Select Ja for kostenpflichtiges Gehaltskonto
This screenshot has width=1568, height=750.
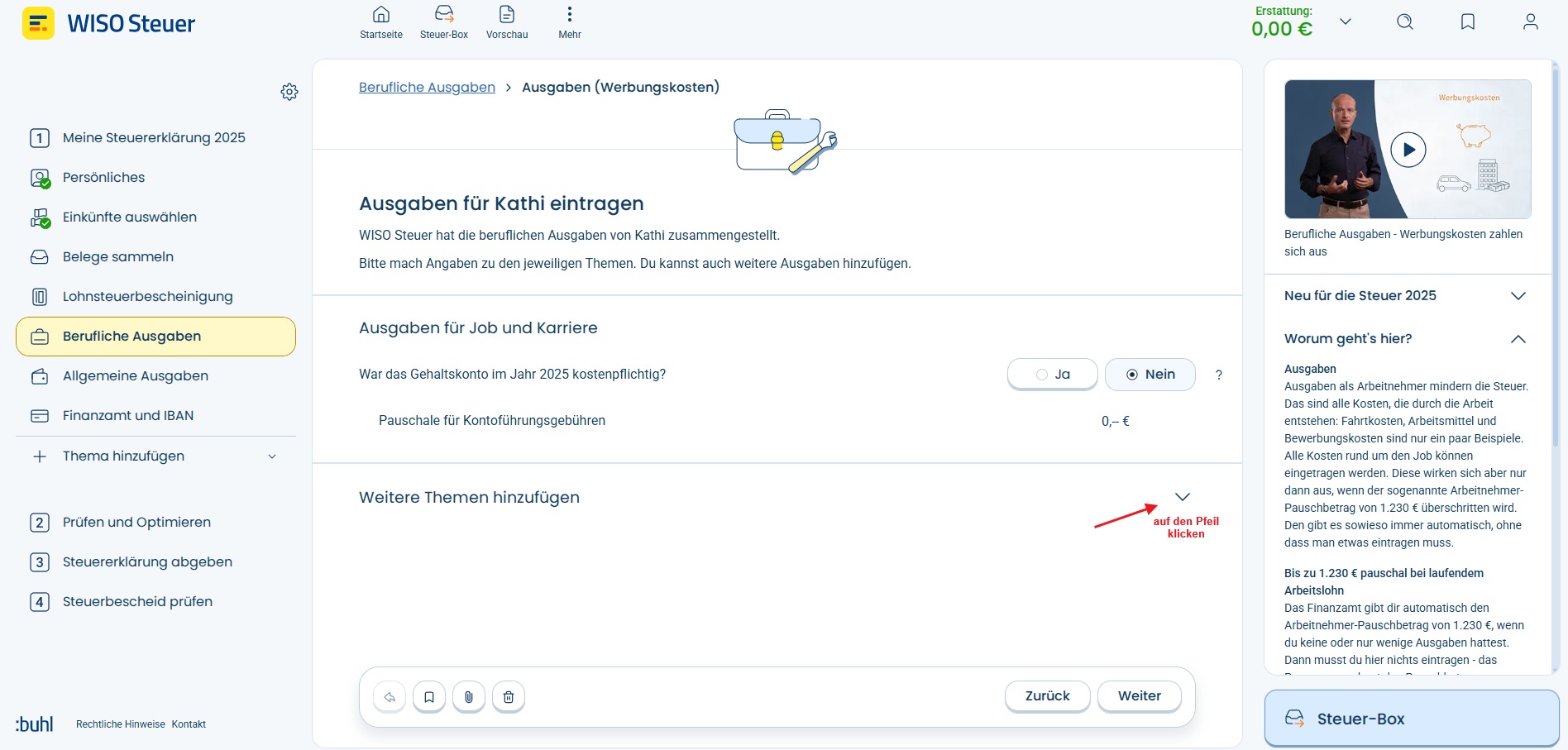point(1053,375)
